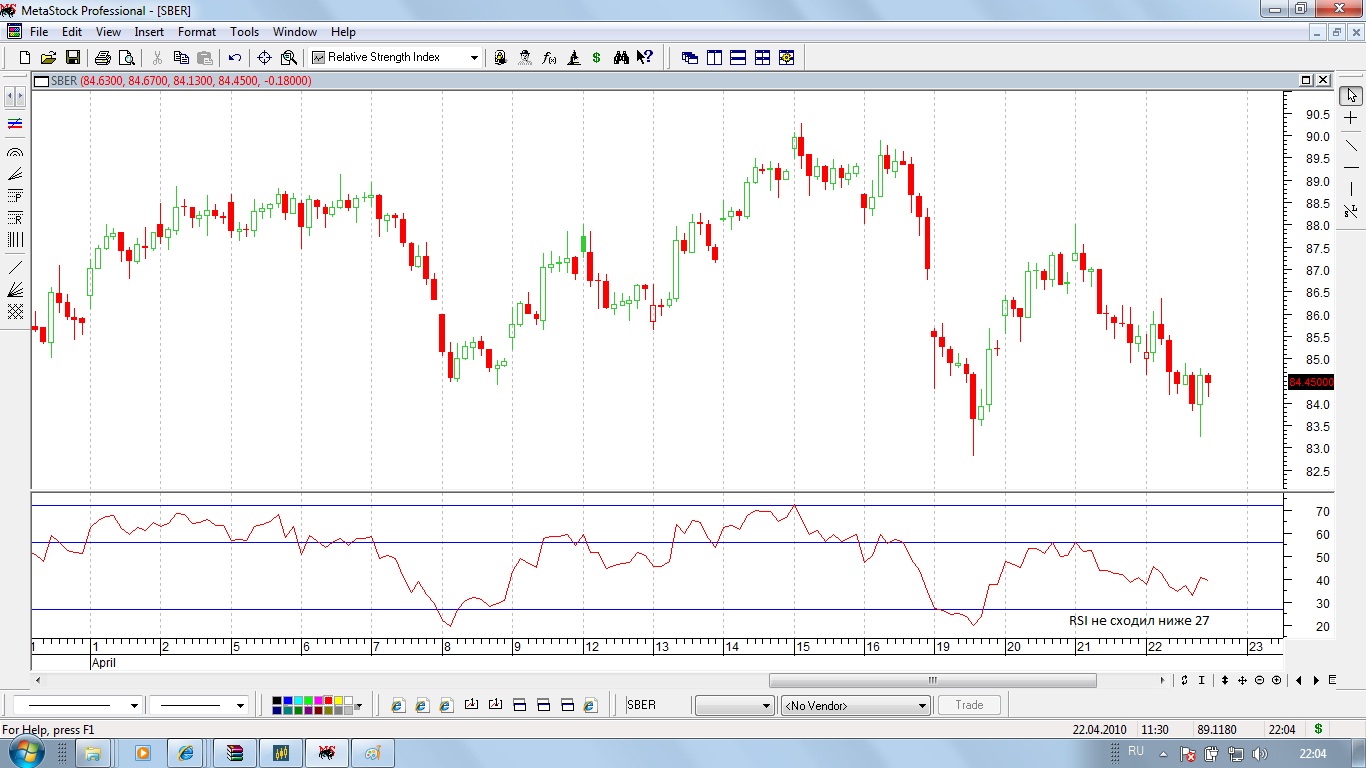The height and width of the screenshot is (768, 1366).
Task: Select the trendline tool in left sidebar
Action: tap(15, 267)
